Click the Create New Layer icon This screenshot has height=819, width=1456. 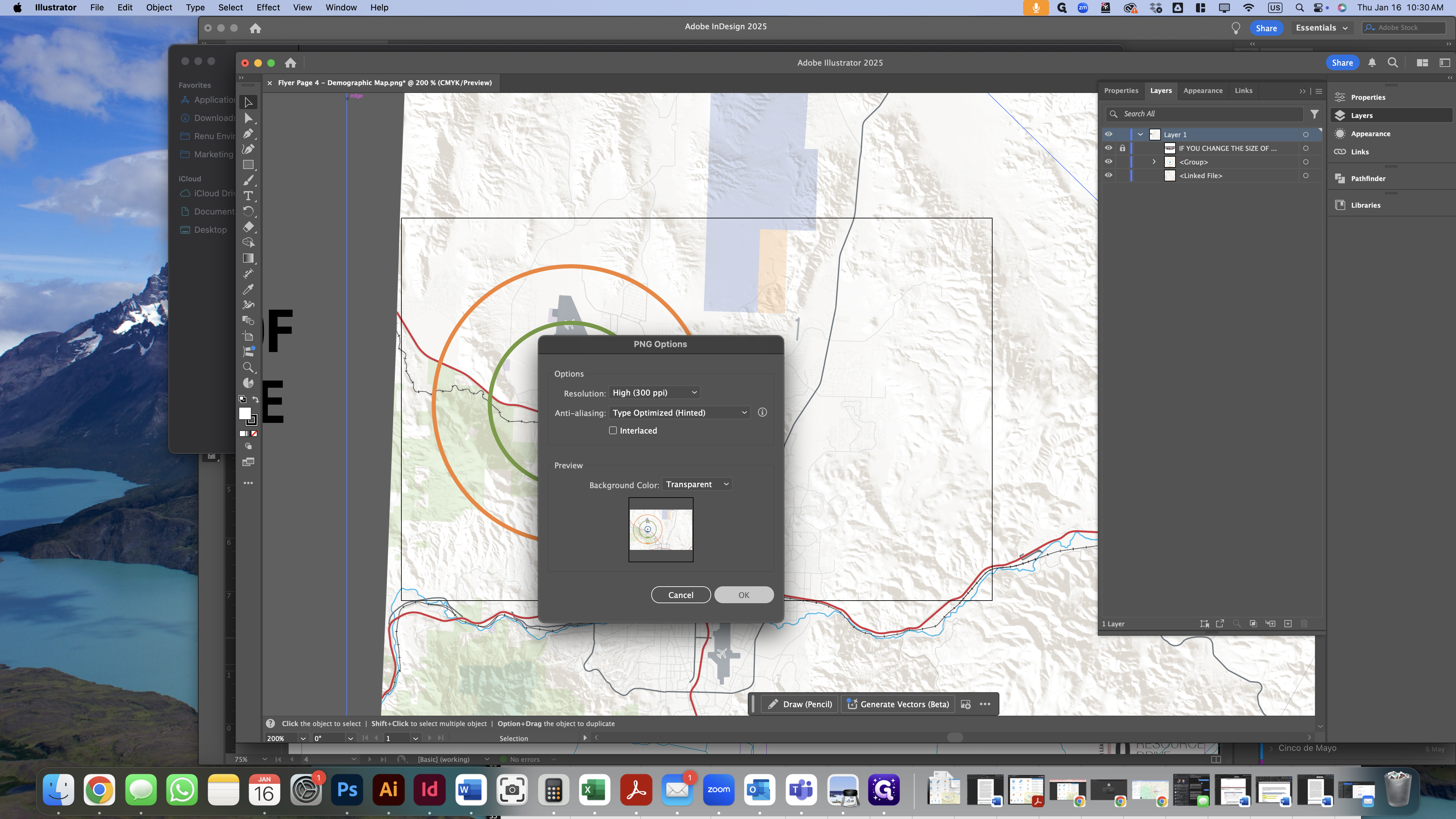click(x=1288, y=623)
